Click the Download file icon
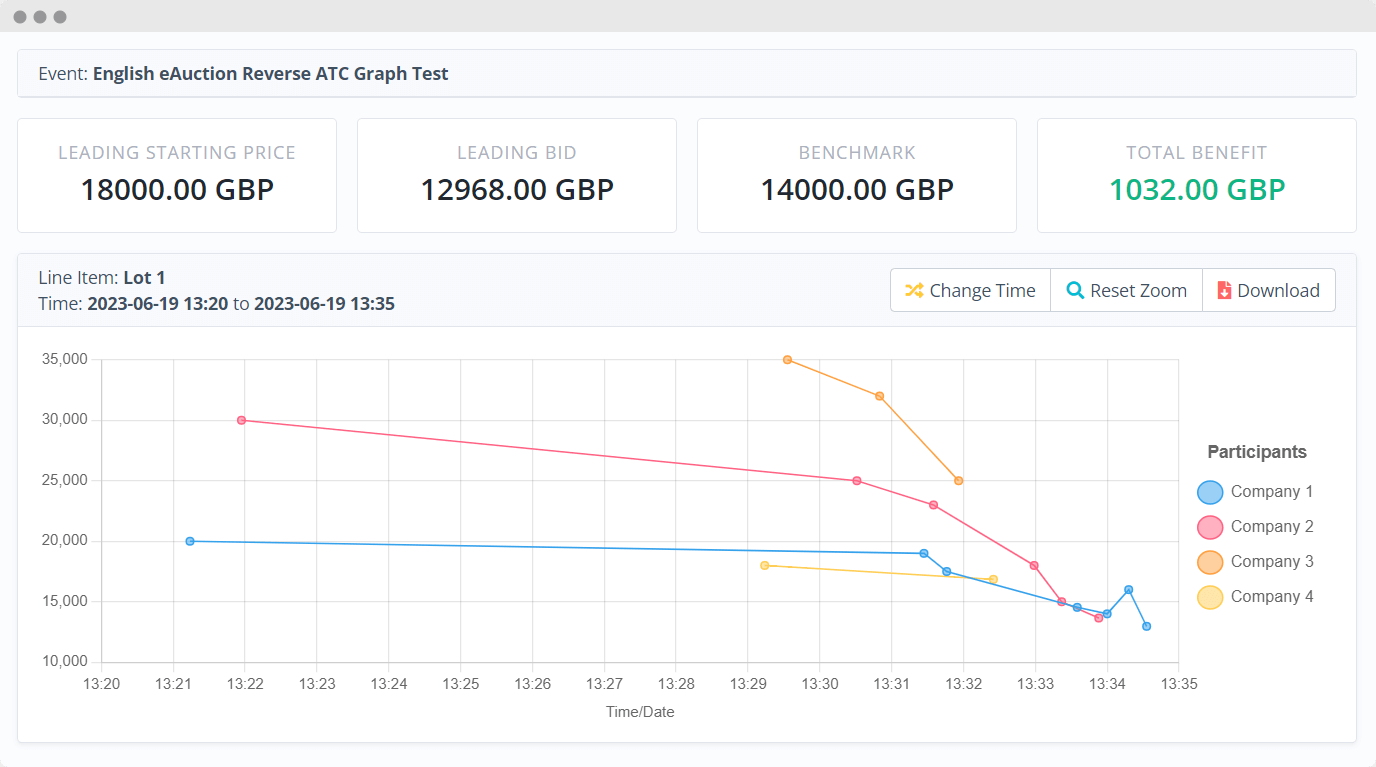The height and width of the screenshot is (767, 1376). [1224, 291]
